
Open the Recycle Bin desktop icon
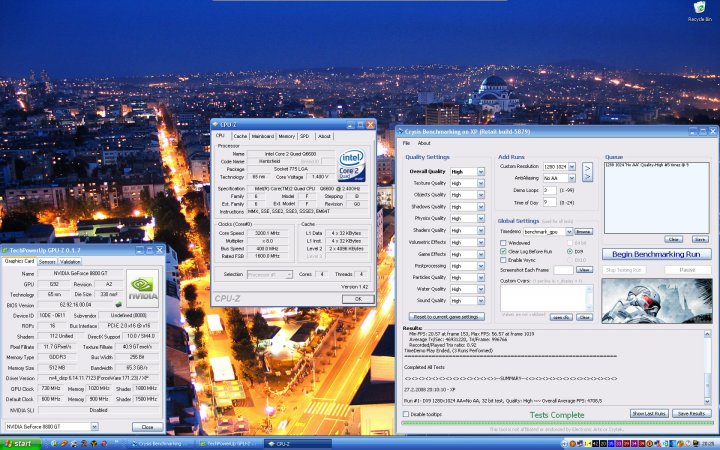[x=699, y=11]
